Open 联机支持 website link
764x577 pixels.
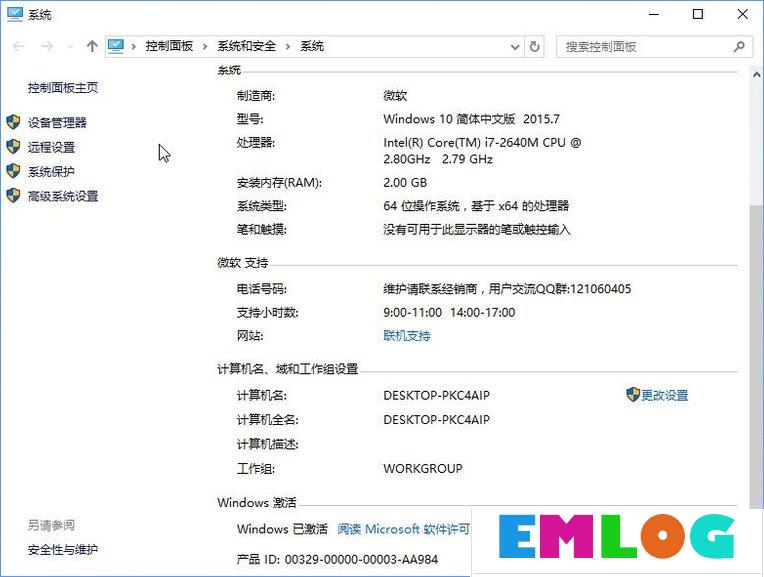tap(407, 336)
